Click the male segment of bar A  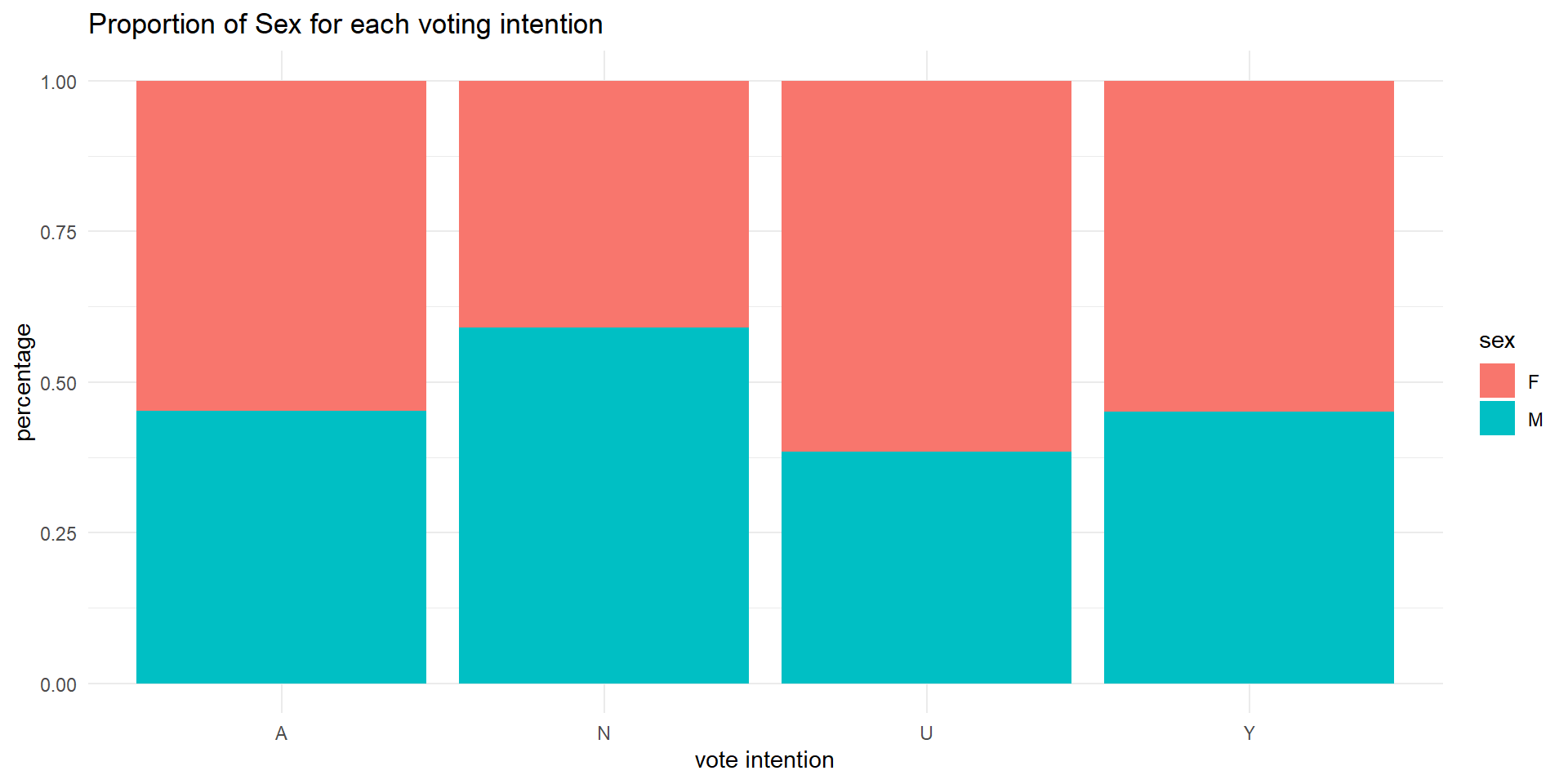click(281, 547)
